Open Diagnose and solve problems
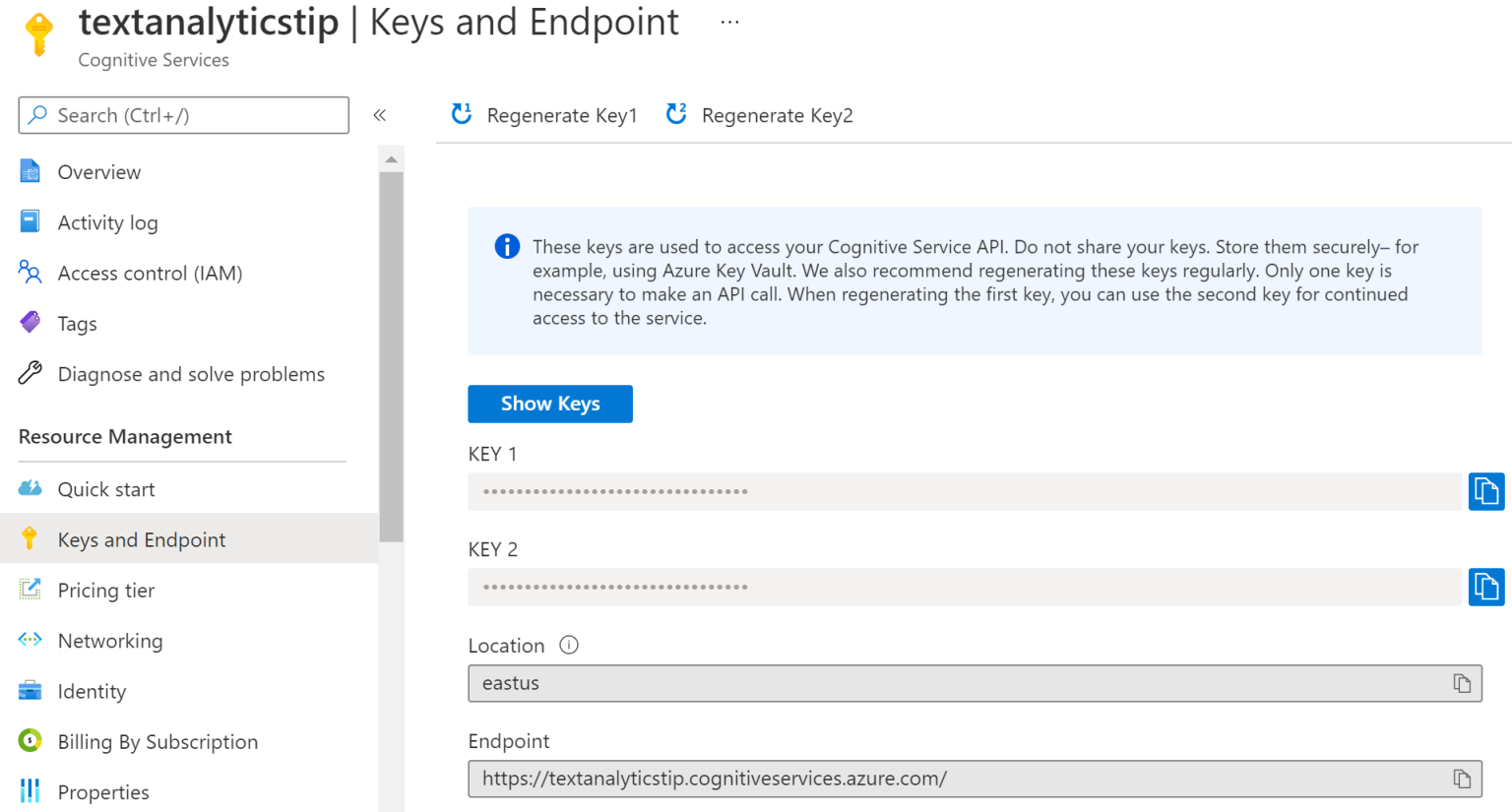Viewport: 1512px width, 812px height. (x=191, y=374)
